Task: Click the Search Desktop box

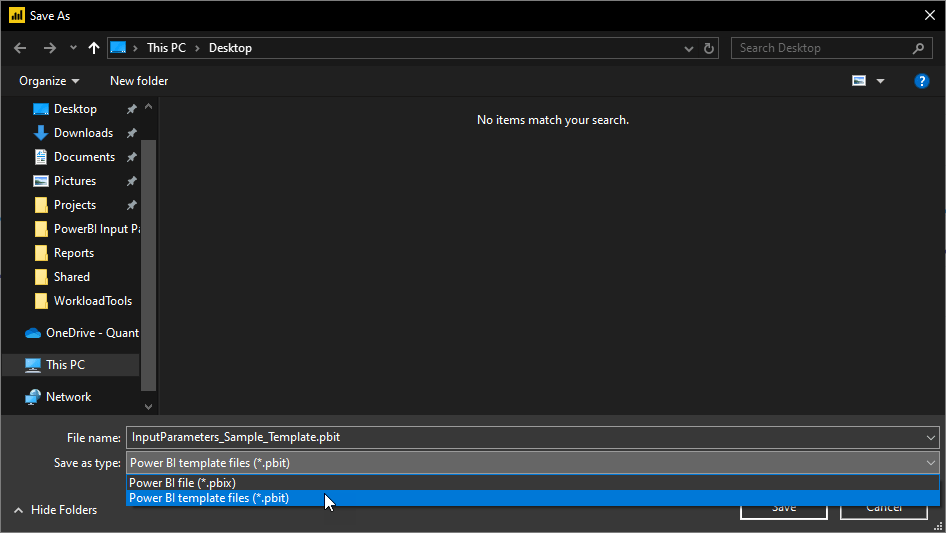Action: point(820,48)
